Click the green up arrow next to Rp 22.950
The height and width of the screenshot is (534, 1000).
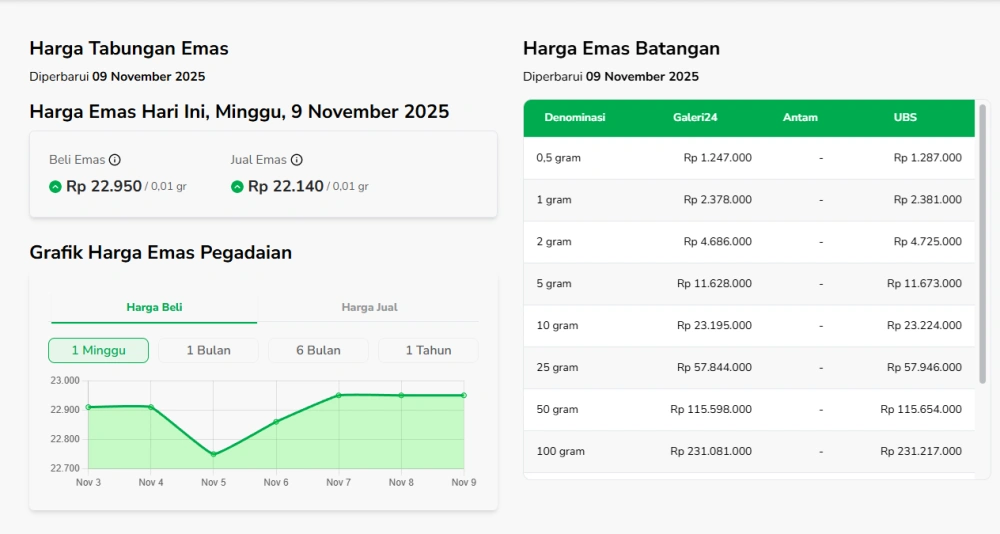pyautogui.click(x=55, y=187)
